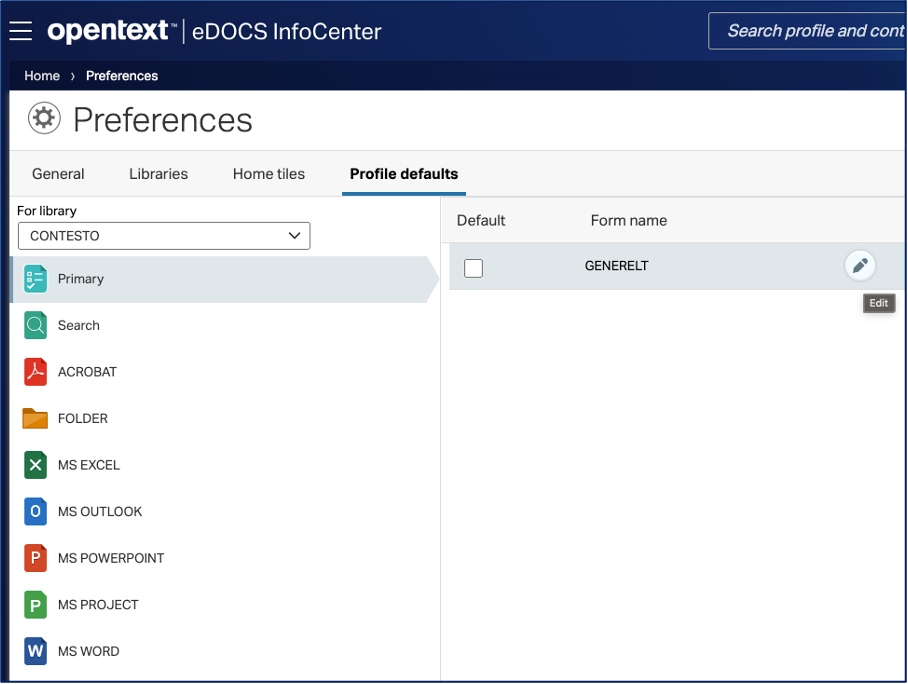
Task: Select the MS WORD label
Action: pyautogui.click(x=89, y=651)
